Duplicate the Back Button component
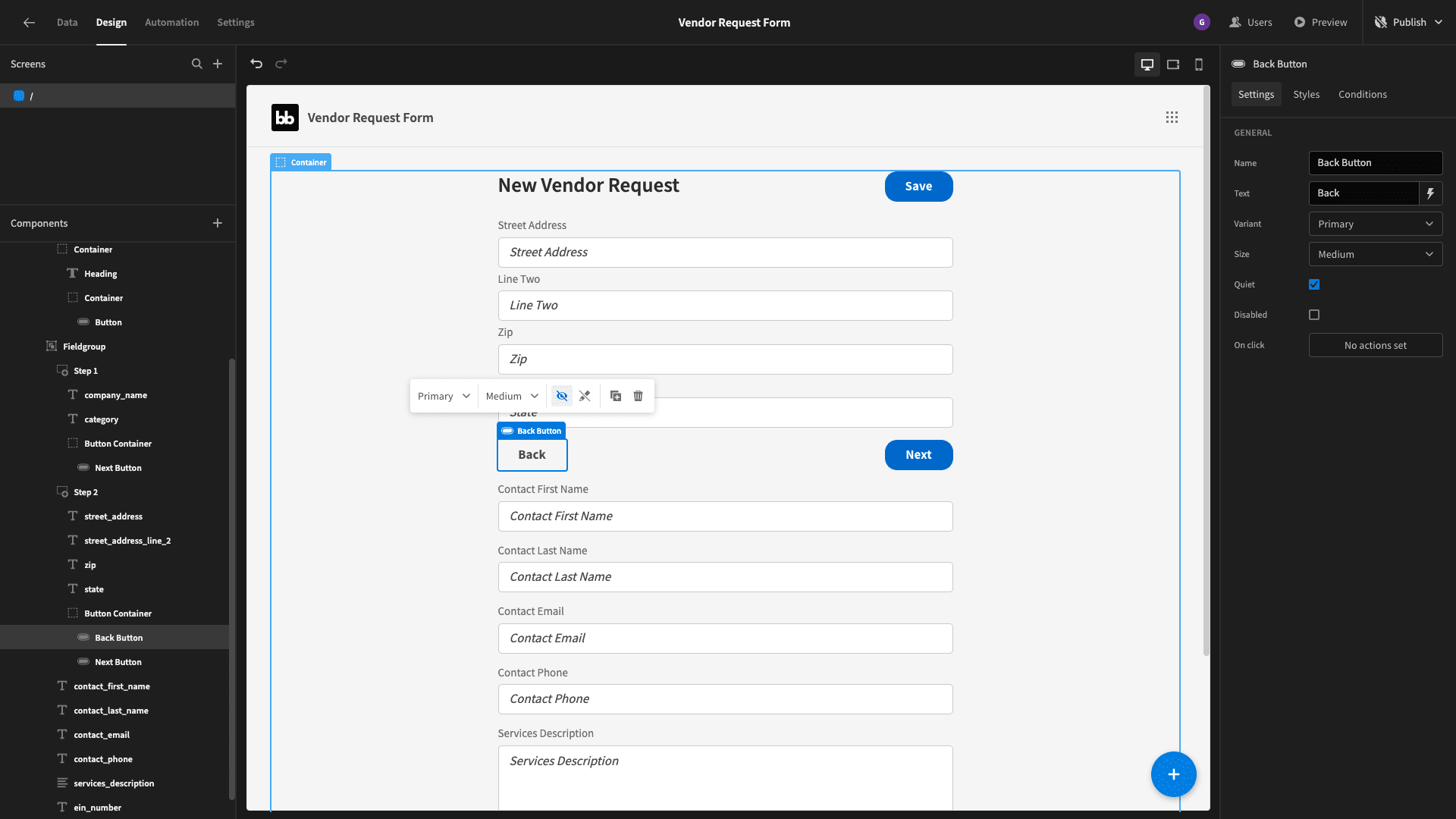Screen dimensions: 1456x819 point(616,396)
